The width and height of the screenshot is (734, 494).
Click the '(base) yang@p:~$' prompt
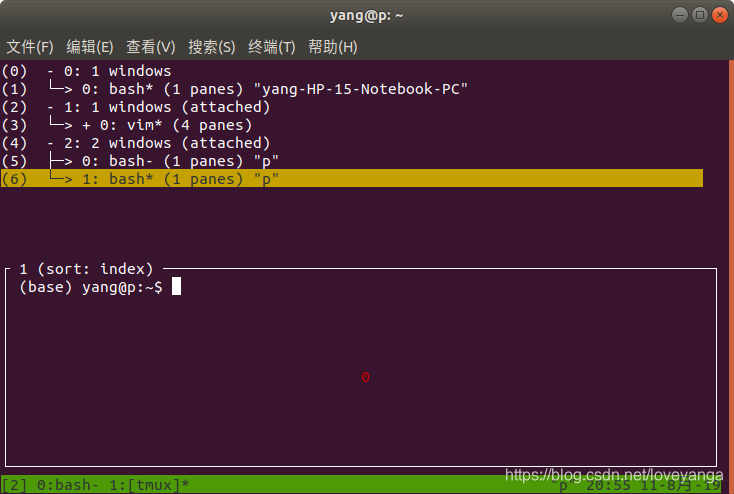(91, 287)
